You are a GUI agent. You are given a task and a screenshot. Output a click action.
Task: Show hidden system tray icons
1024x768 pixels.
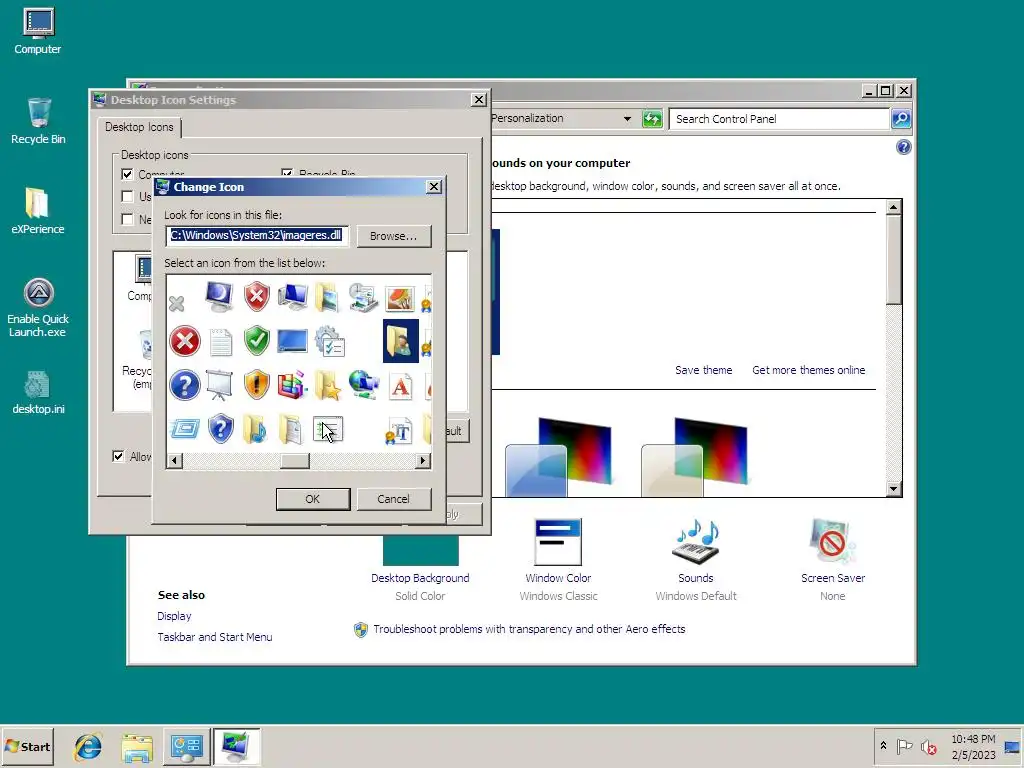coord(883,746)
